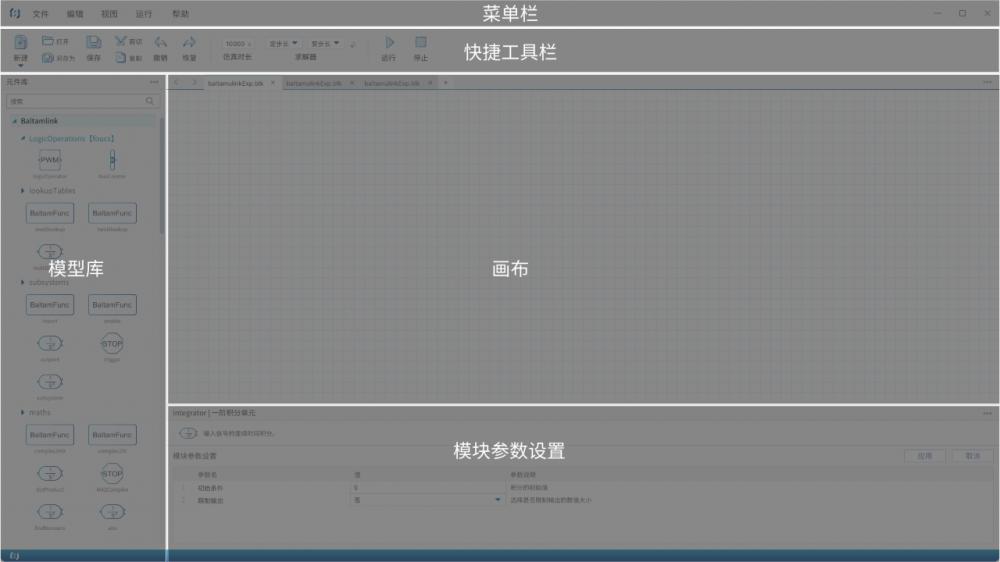Image resolution: width=1000 pixels, height=562 pixels.
Task: Open the 文件 menu
Action: pyautogui.click(x=40, y=14)
